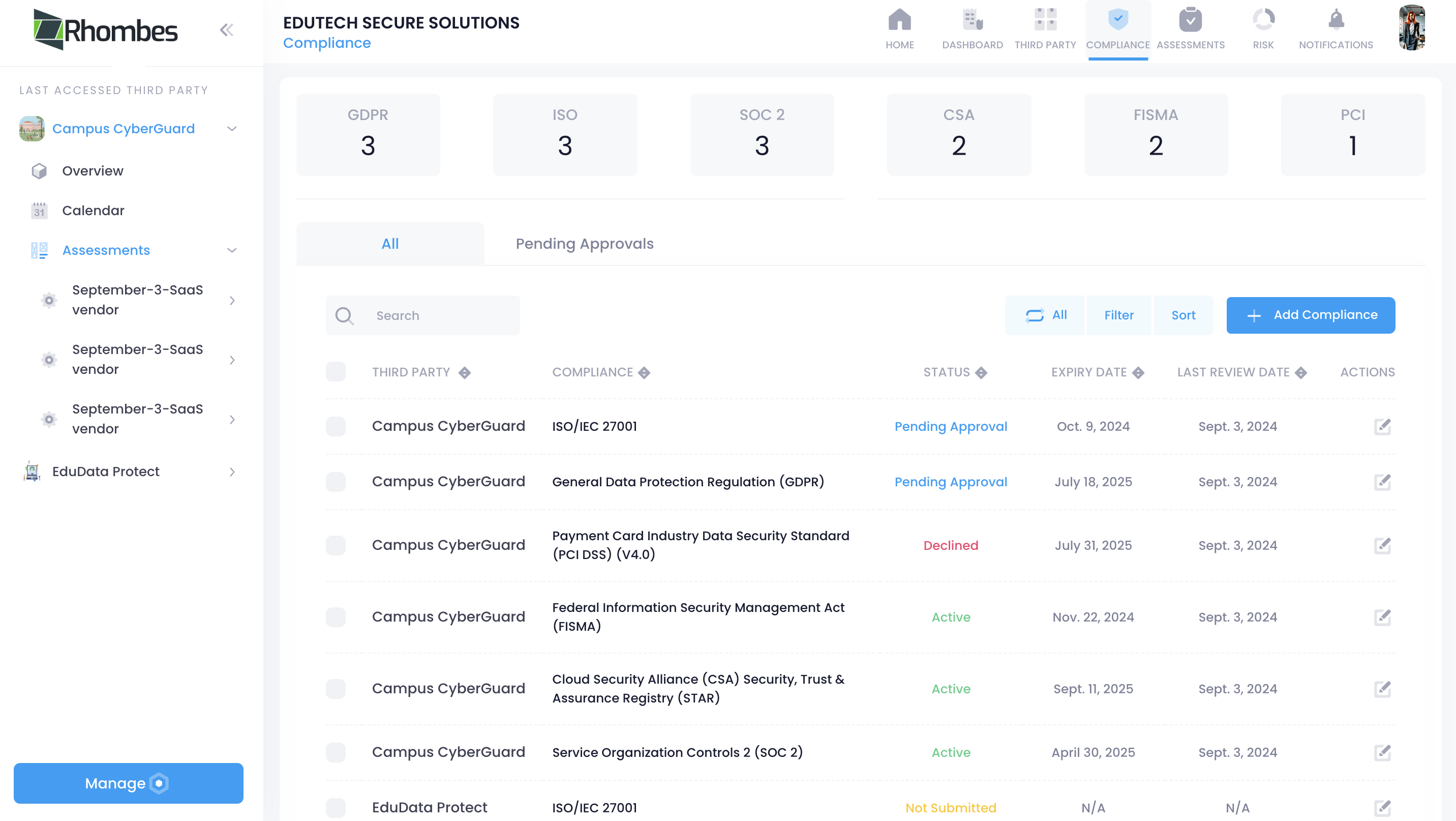Screen dimensions: 1456x821
Task: Collapse the sidebar with double-chevron icon
Action: coord(227,30)
